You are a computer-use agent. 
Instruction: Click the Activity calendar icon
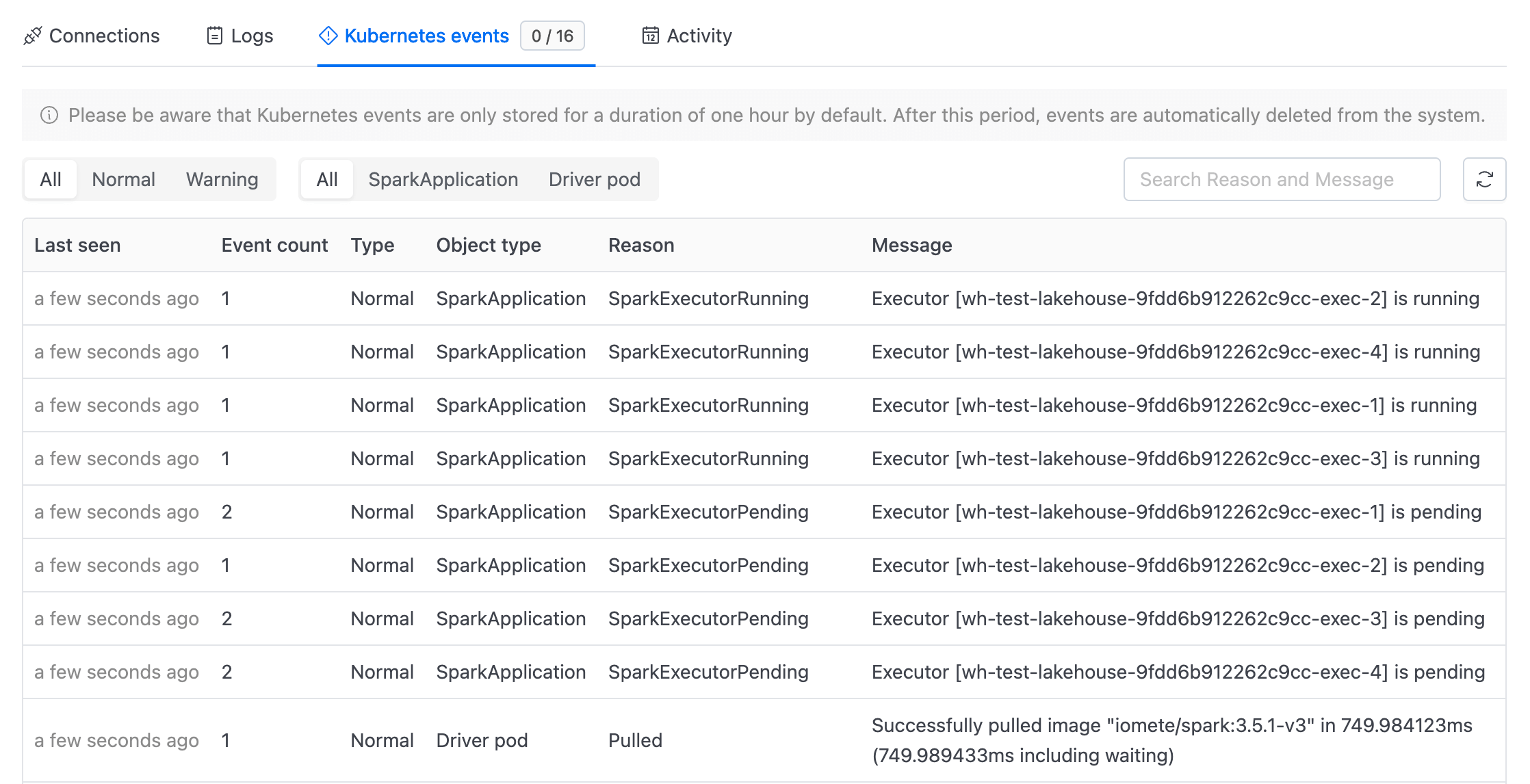[x=649, y=36]
